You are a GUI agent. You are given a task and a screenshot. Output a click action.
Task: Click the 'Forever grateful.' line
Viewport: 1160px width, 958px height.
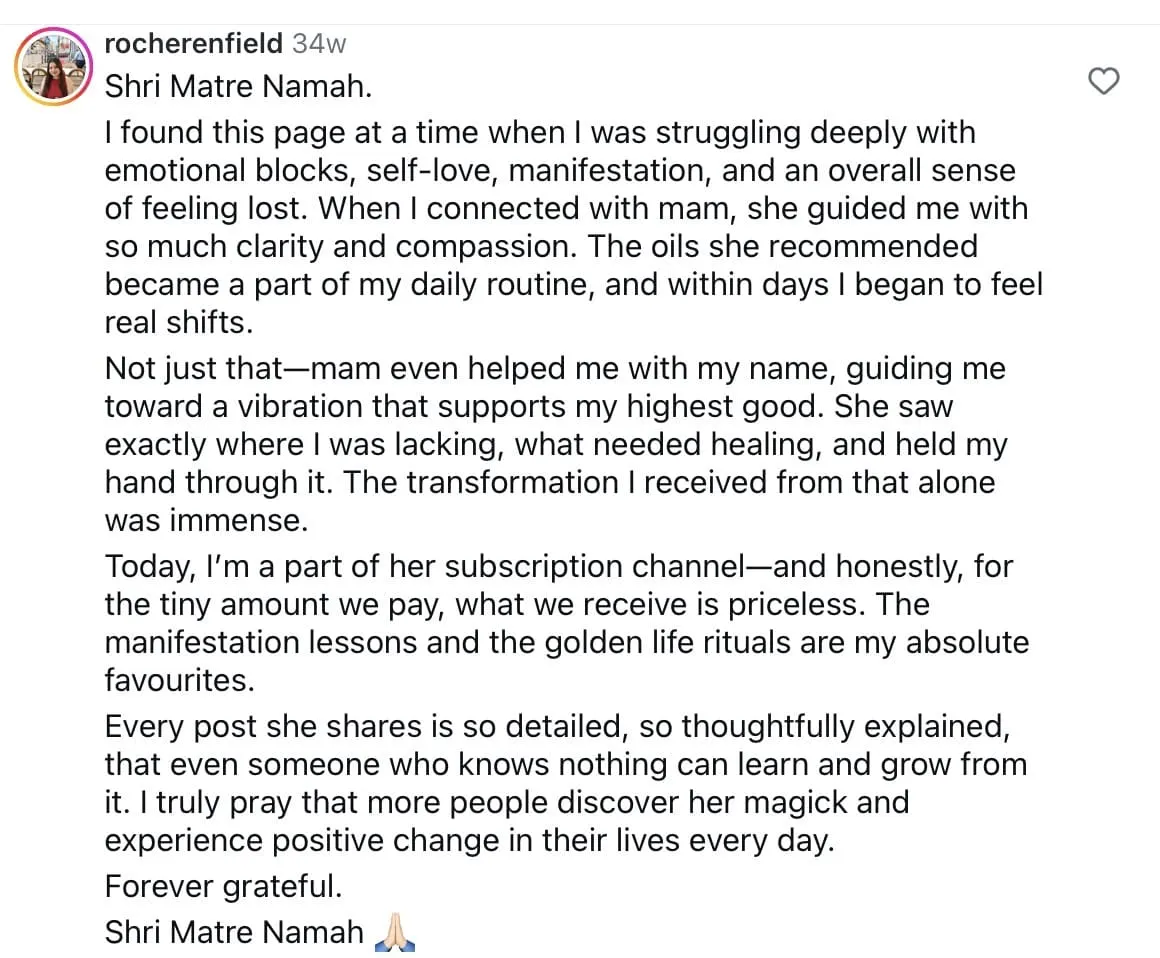(223, 886)
